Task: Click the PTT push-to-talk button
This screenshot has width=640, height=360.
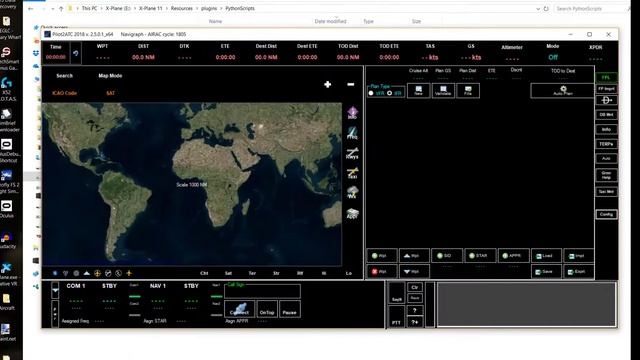Action: click(x=396, y=316)
